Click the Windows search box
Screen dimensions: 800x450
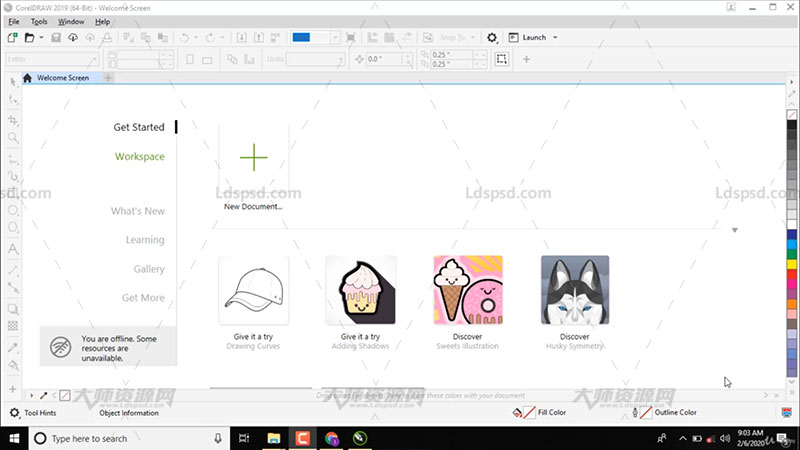(128, 438)
